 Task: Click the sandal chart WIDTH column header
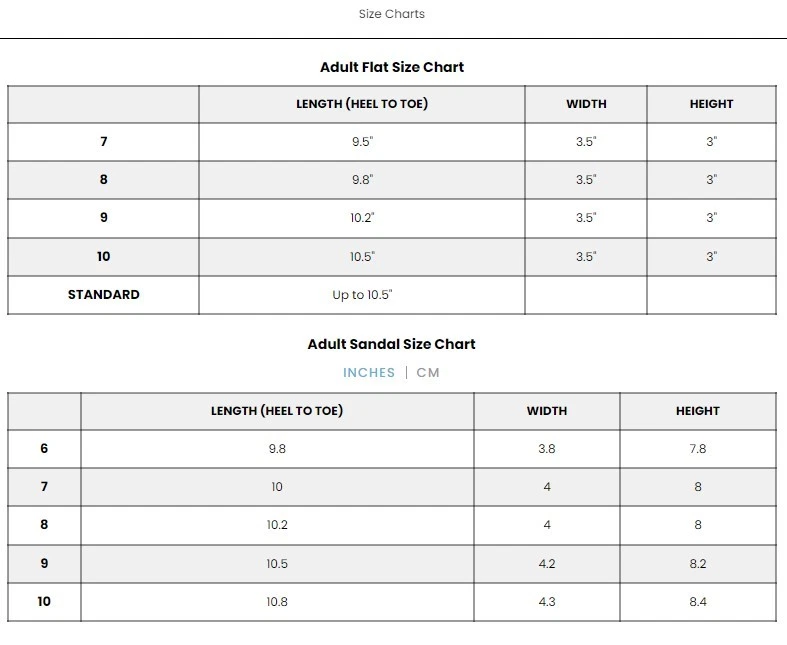point(547,411)
